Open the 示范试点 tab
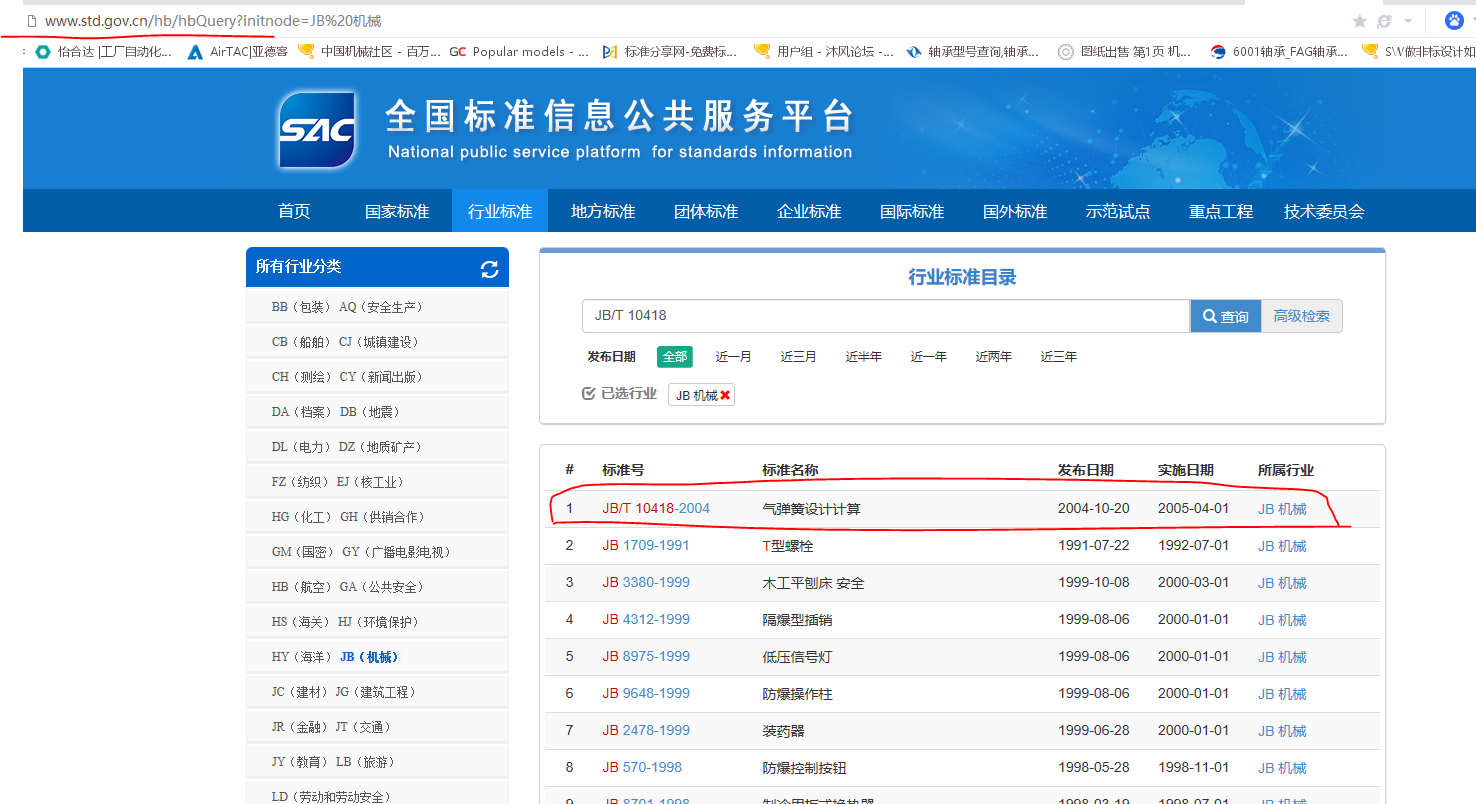1476x804 pixels. click(1118, 211)
